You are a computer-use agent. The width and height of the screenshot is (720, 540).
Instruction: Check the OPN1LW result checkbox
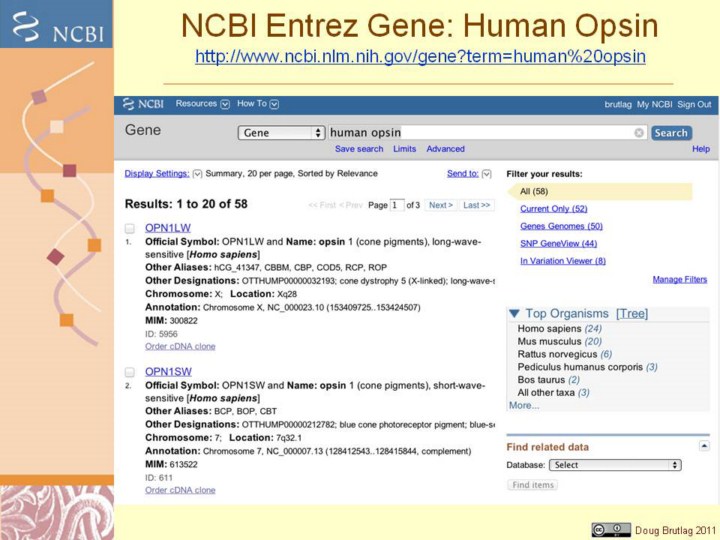(130, 228)
